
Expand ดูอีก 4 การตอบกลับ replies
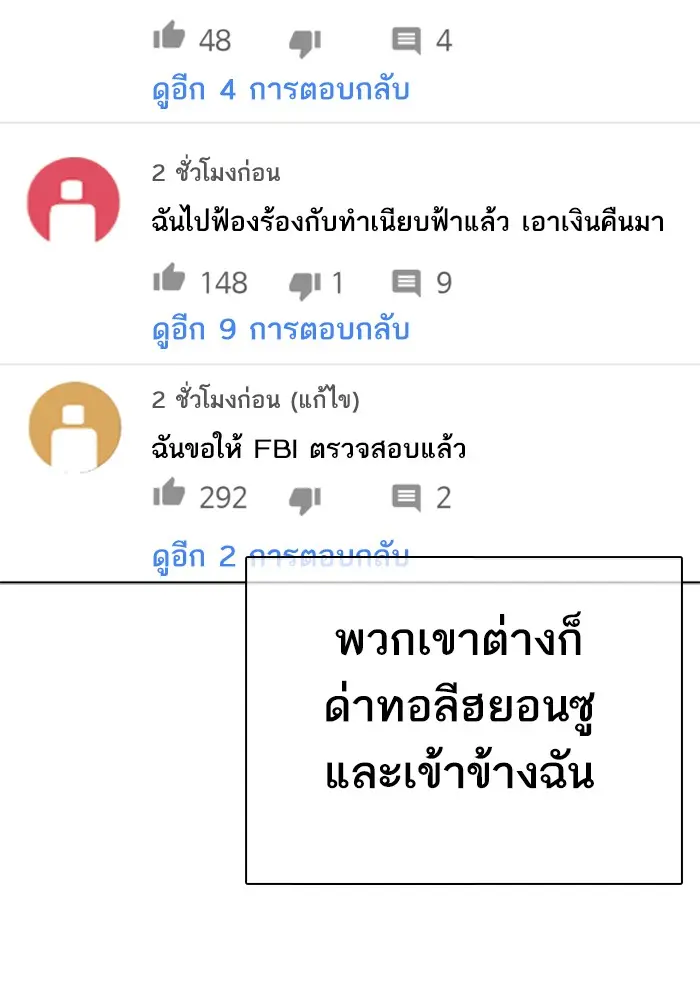point(281,90)
